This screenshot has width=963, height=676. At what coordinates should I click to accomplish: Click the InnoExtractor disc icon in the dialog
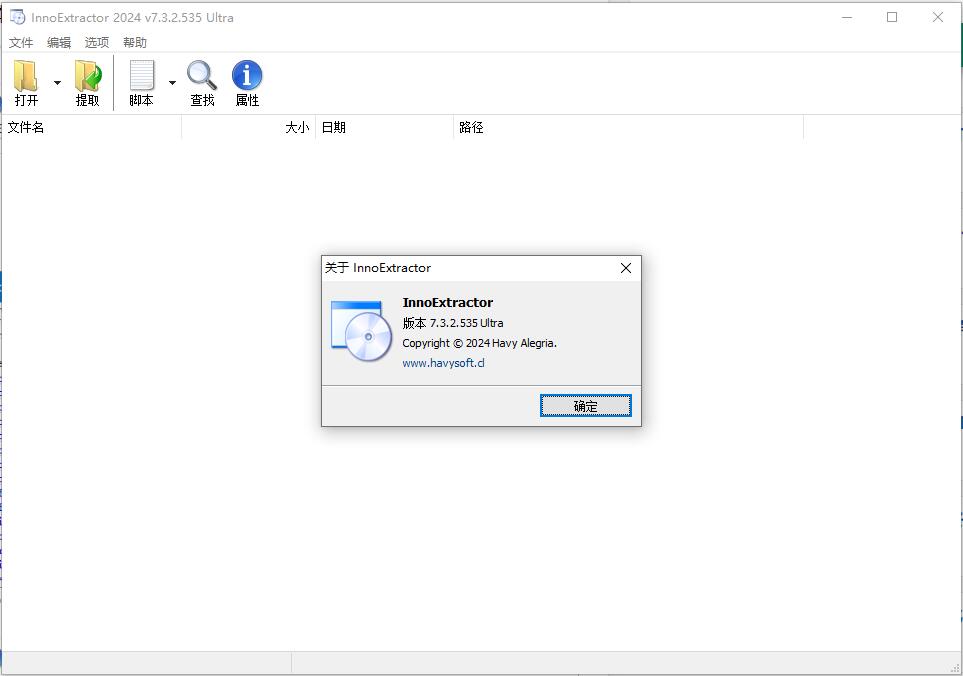(362, 331)
